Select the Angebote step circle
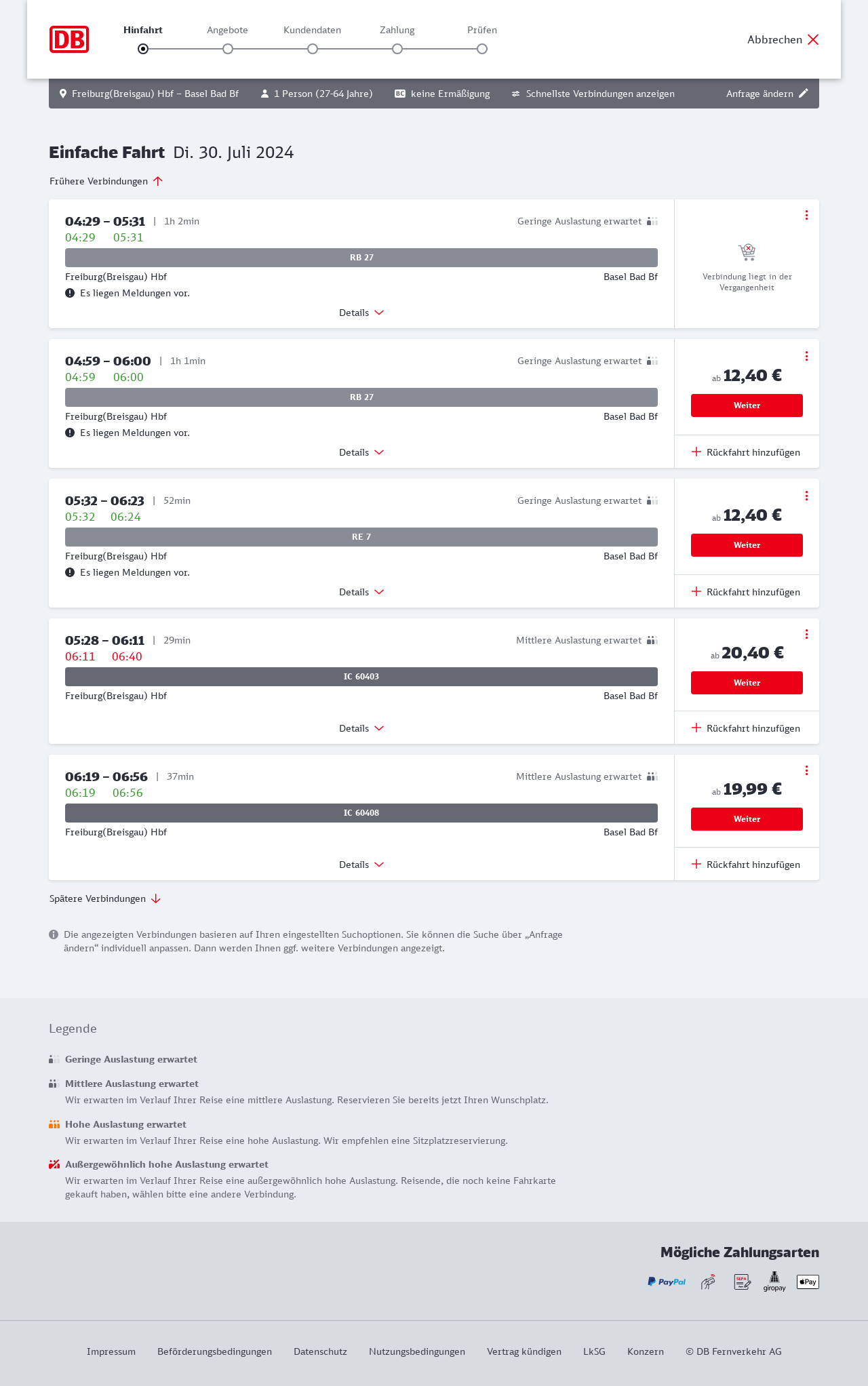 [x=228, y=49]
